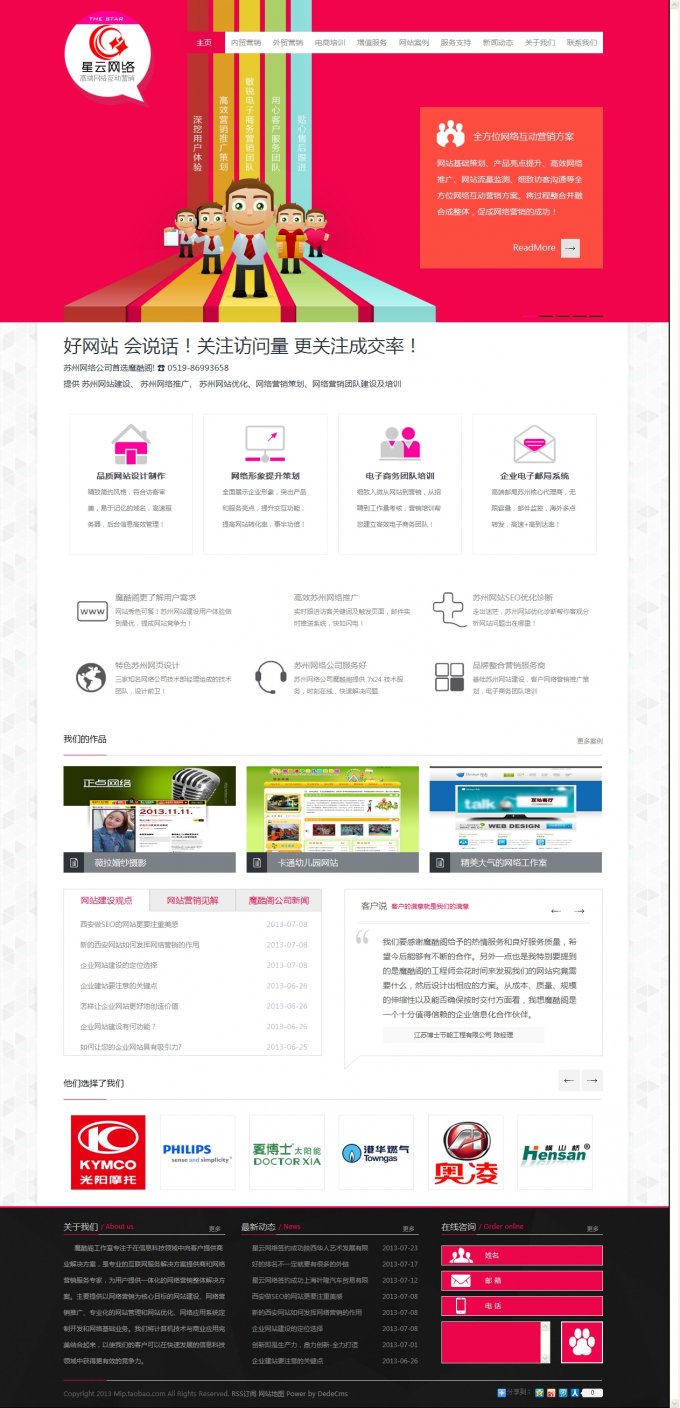Open article 西安做SEO的网站要更注重美感
680x1408 pixels.
[x=129, y=924]
